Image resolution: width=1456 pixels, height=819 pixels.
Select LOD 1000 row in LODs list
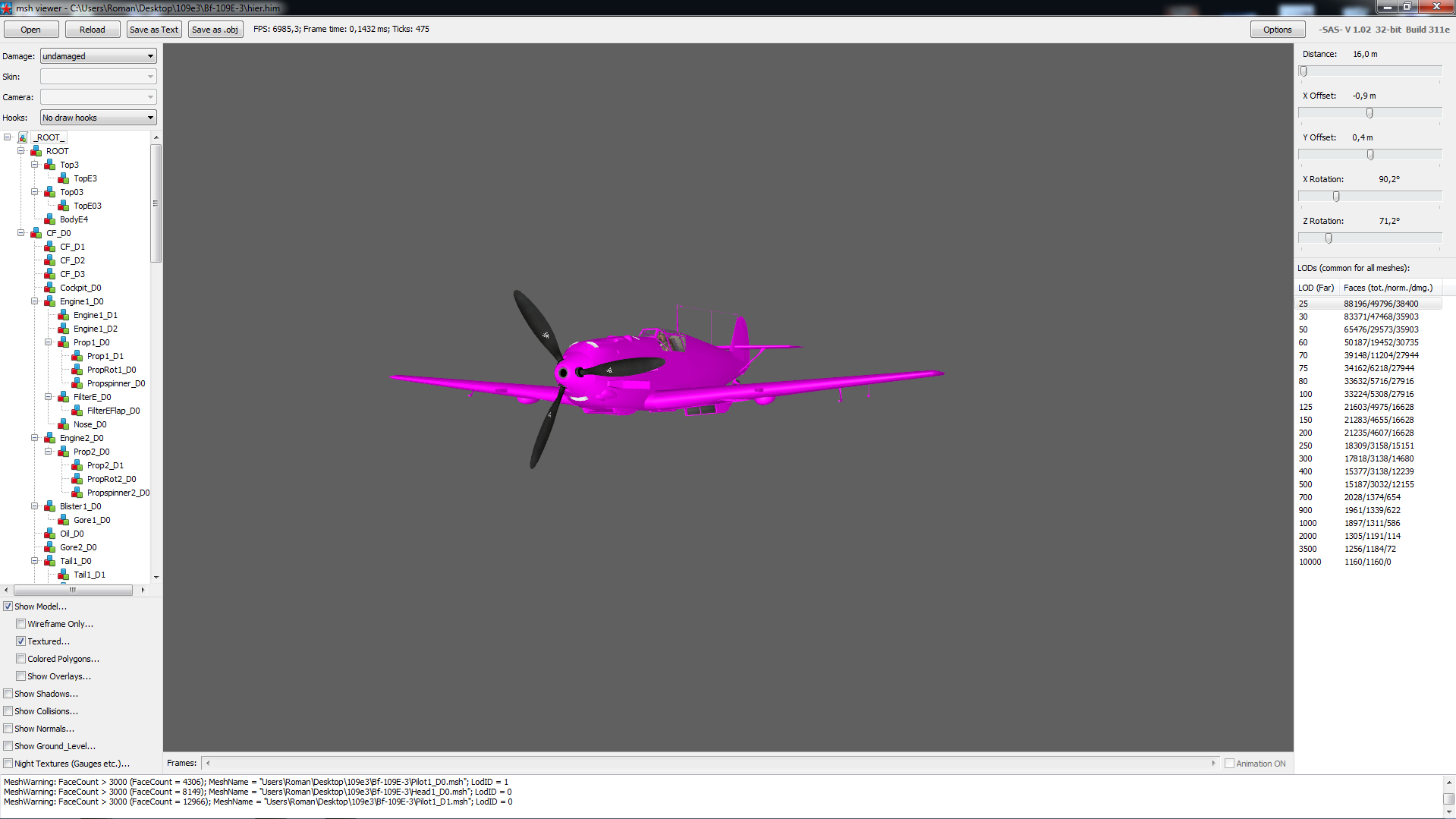pyautogui.click(x=1368, y=523)
